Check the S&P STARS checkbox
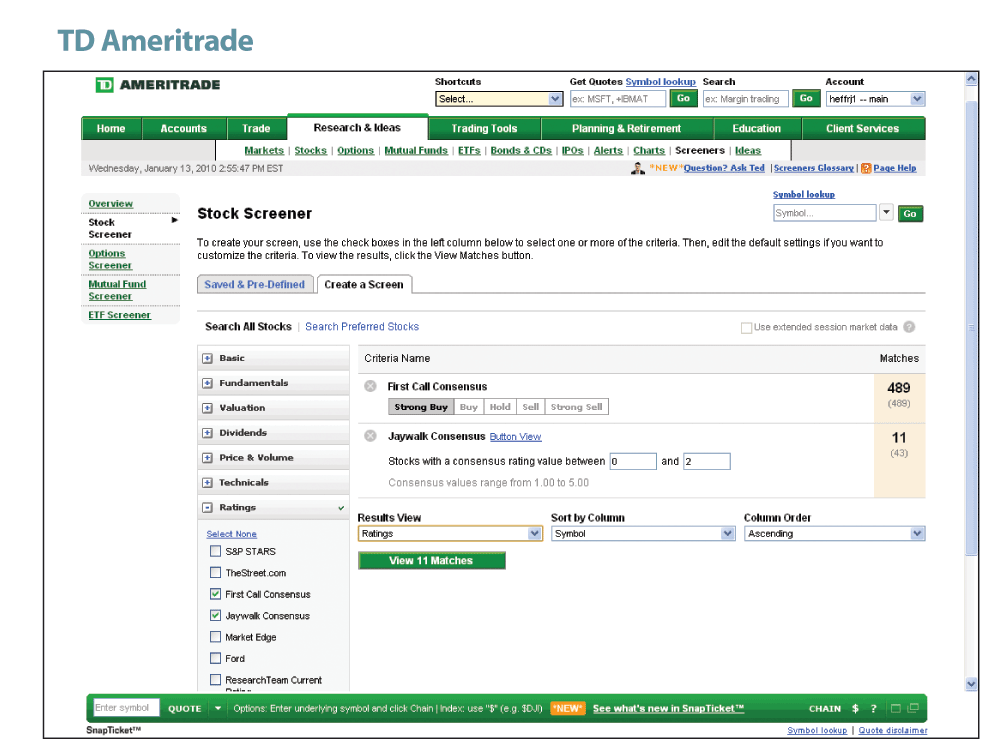The height and width of the screenshot is (749, 987). [x=215, y=551]
